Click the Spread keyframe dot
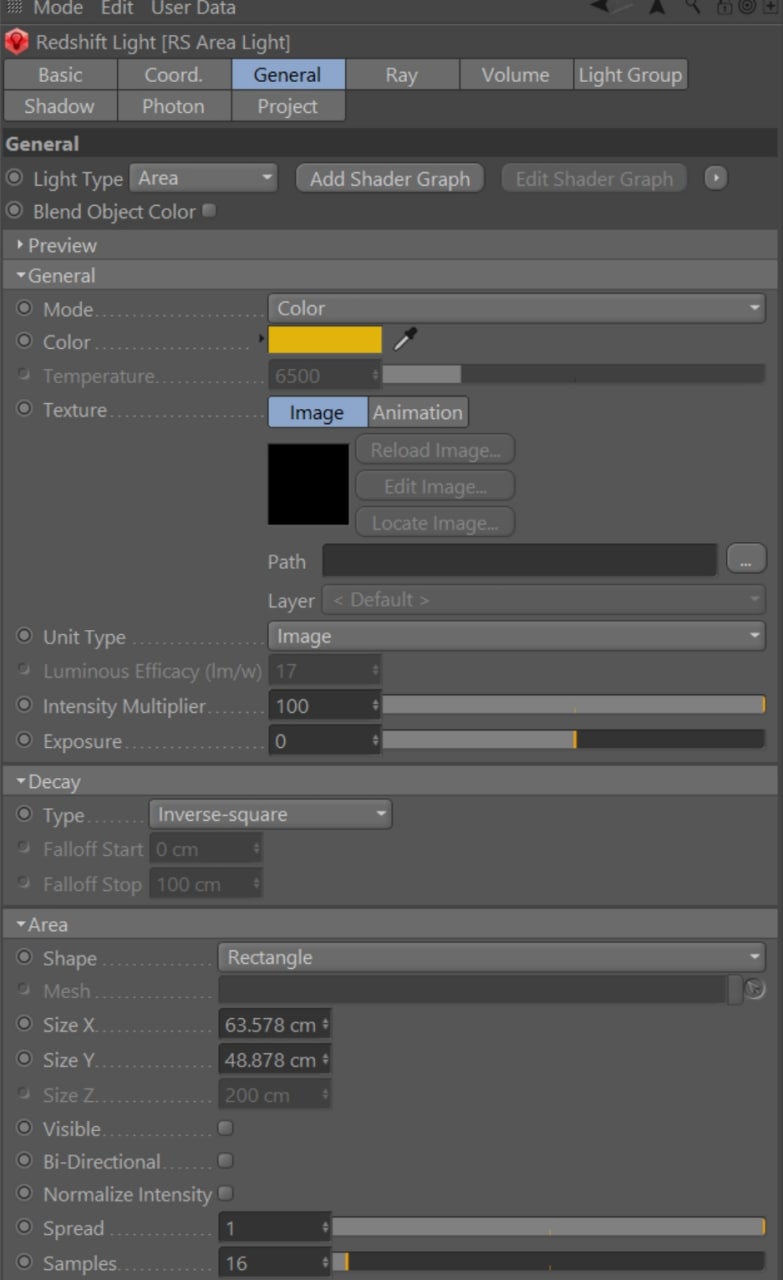 pyautogui.click(x=24, y=1227)
